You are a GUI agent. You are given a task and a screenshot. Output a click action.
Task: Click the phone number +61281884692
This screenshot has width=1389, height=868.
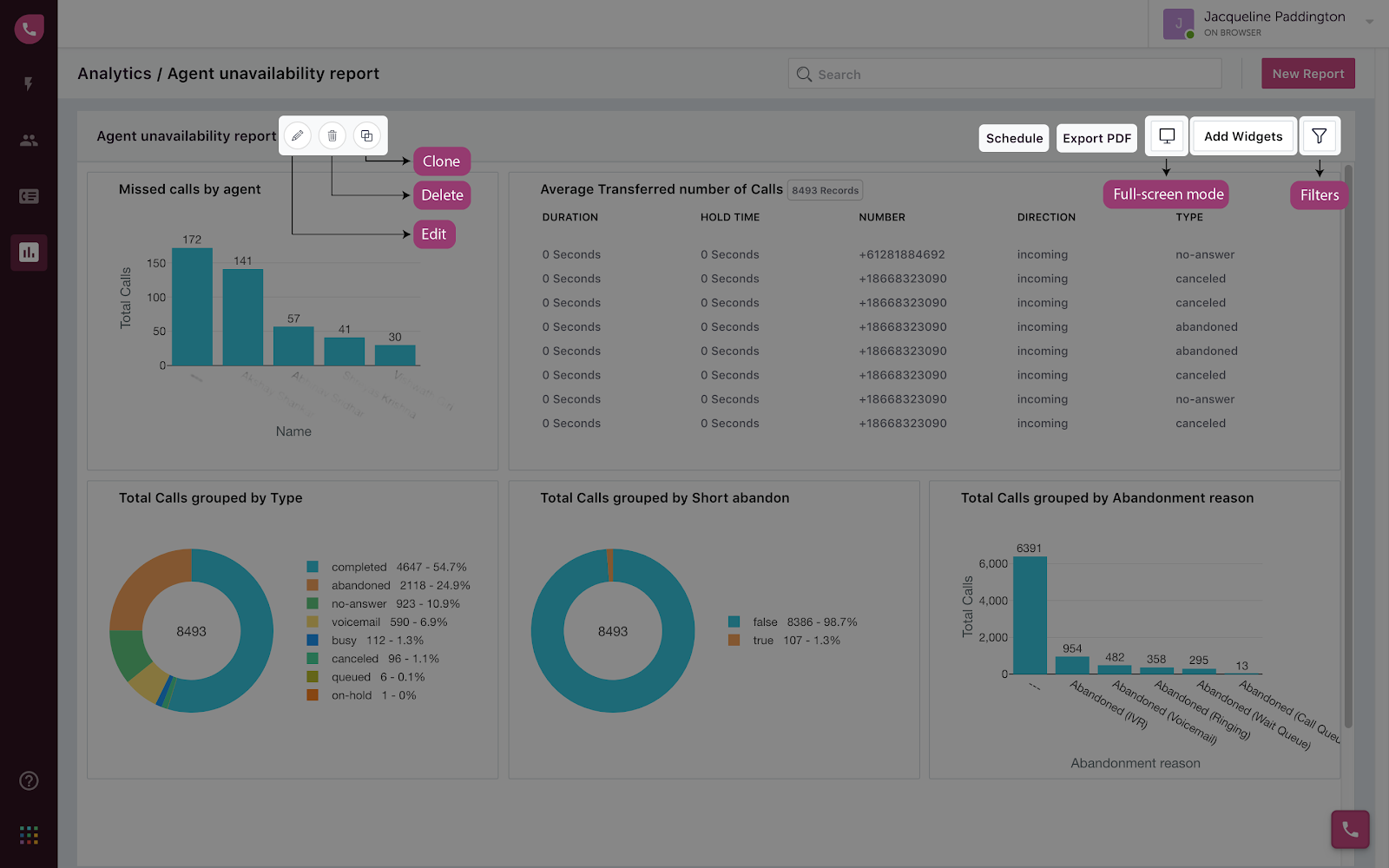tap(902, 254)
